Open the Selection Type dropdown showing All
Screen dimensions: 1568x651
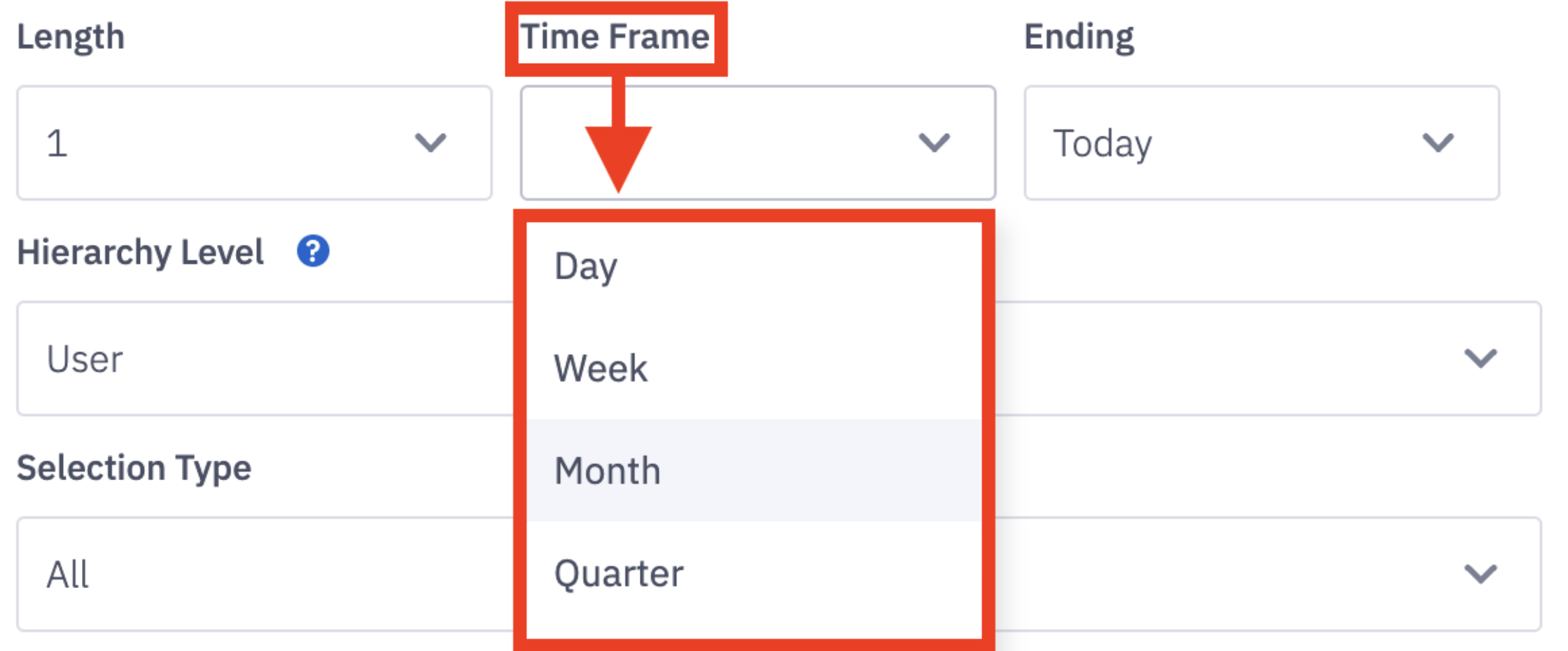779,574
